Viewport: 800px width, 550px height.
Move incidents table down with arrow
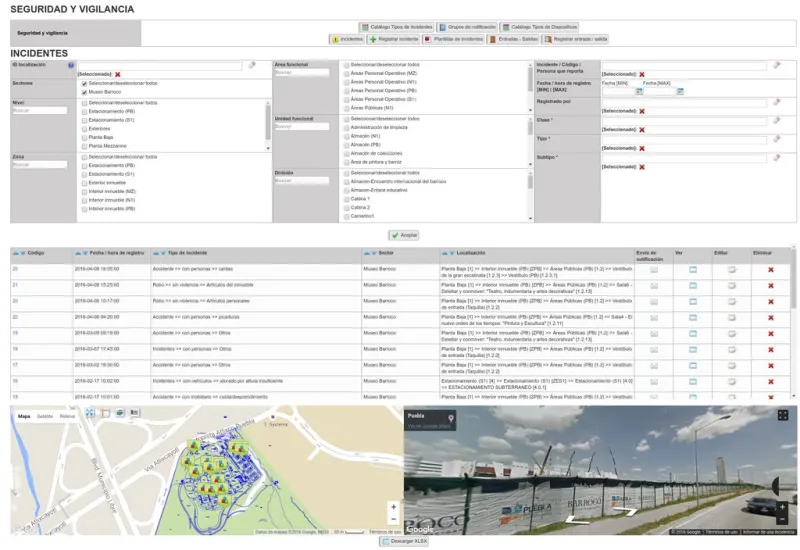[x=793, y=396]
